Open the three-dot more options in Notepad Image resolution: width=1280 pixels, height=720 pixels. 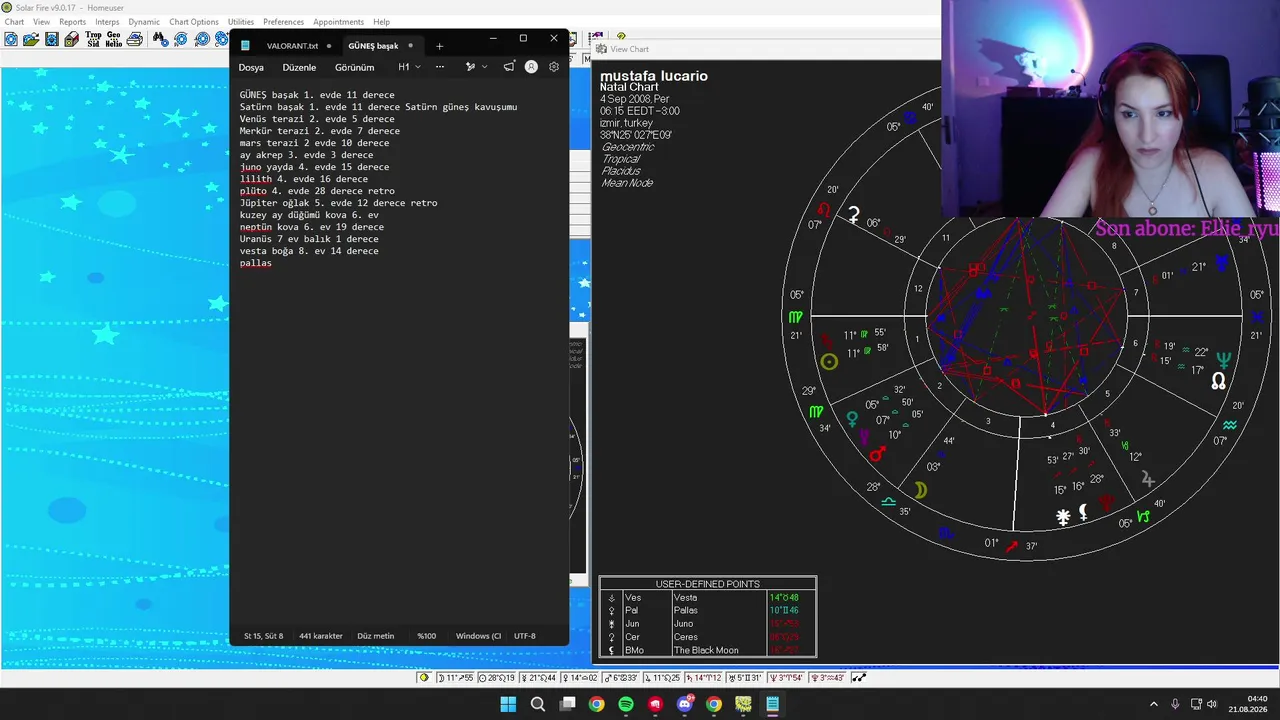[x=439, y=67]
